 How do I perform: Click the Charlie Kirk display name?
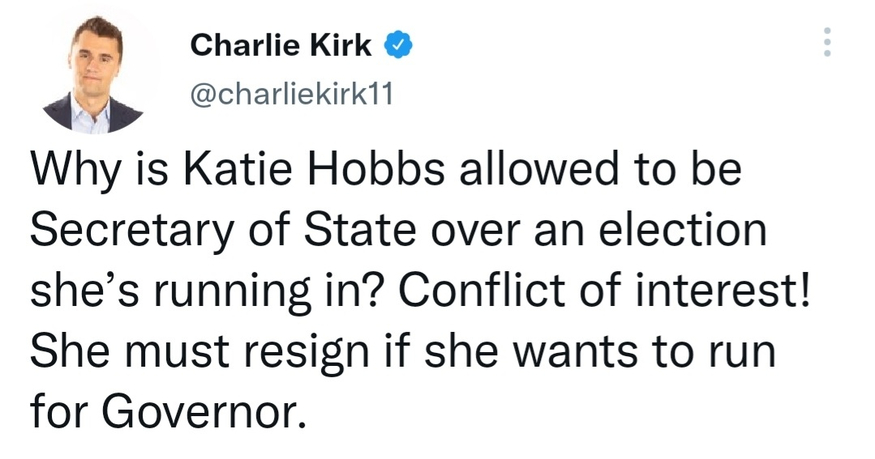pyautogui.click(x=281, y=44)
